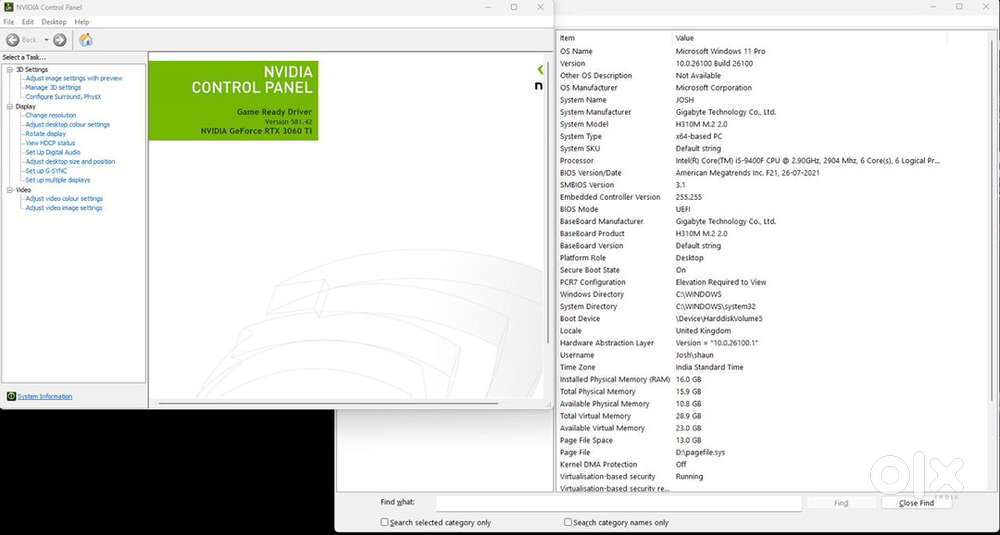
Task: Click the green NVIDIA logo chevron
Action: 540,70
